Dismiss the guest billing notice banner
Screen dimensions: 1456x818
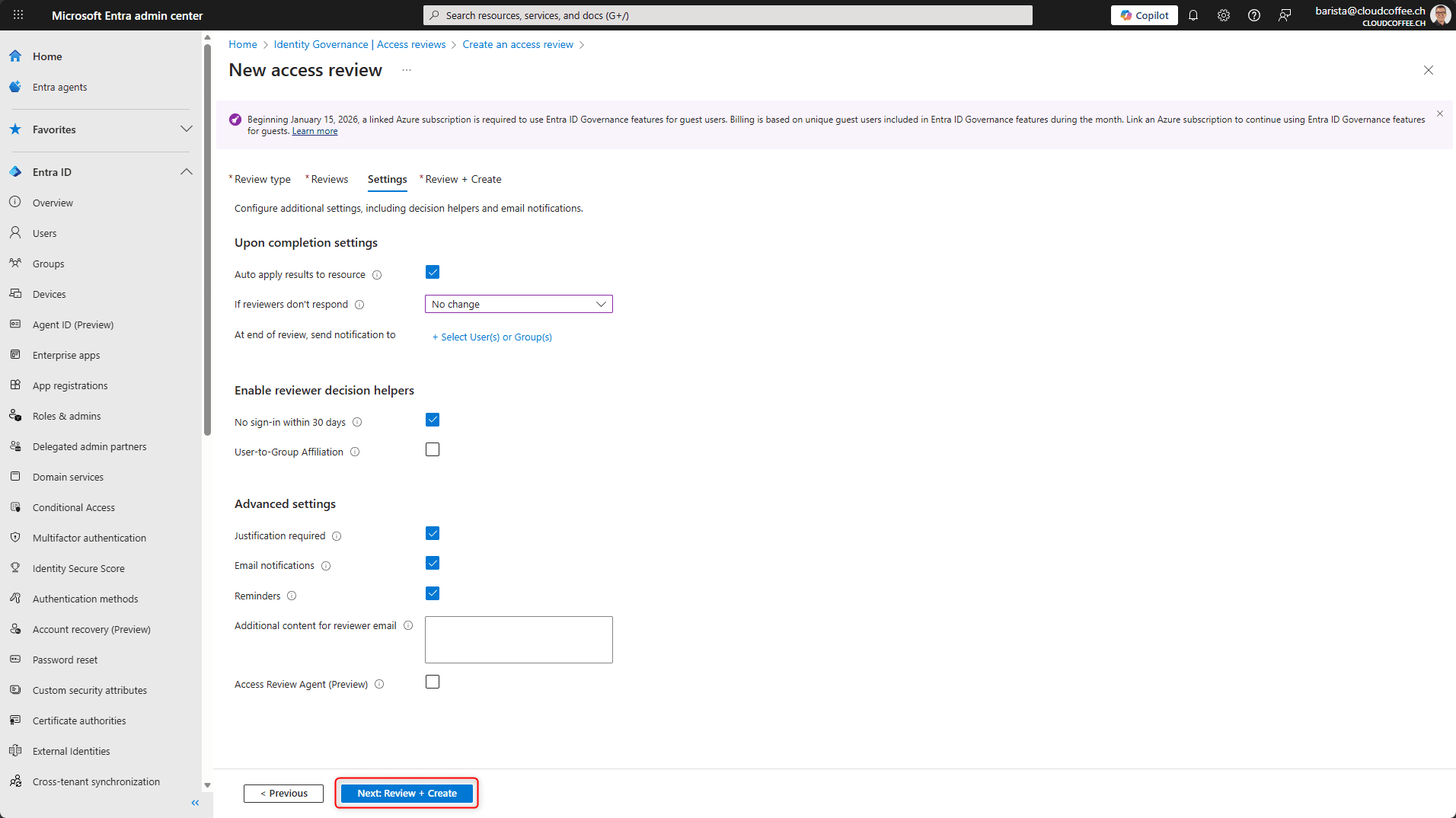pyautogui.click(x=1440, y=114)
